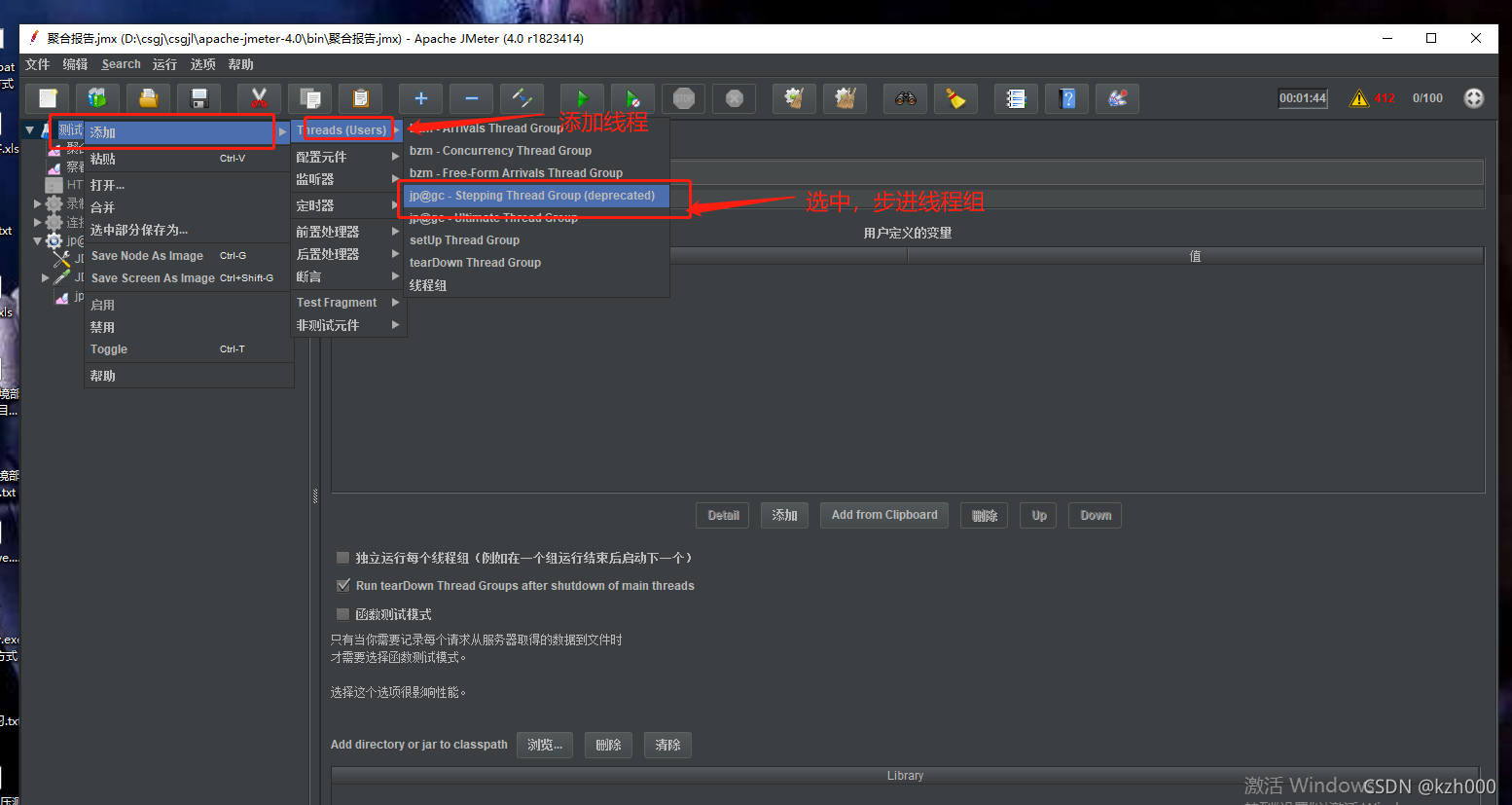Click the Reset Search brush icon

[956, 98]
